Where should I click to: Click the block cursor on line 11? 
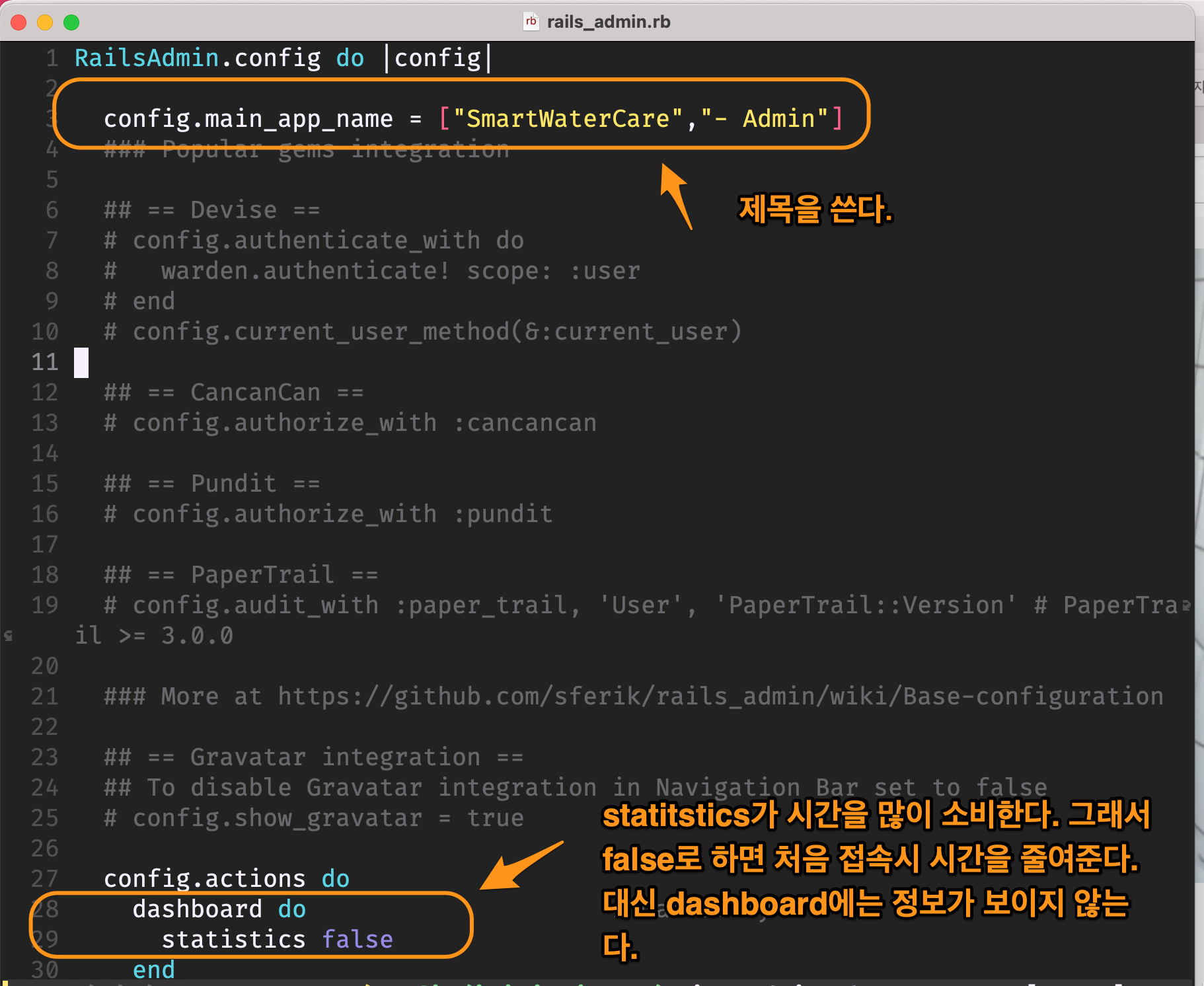pos(81,362)
